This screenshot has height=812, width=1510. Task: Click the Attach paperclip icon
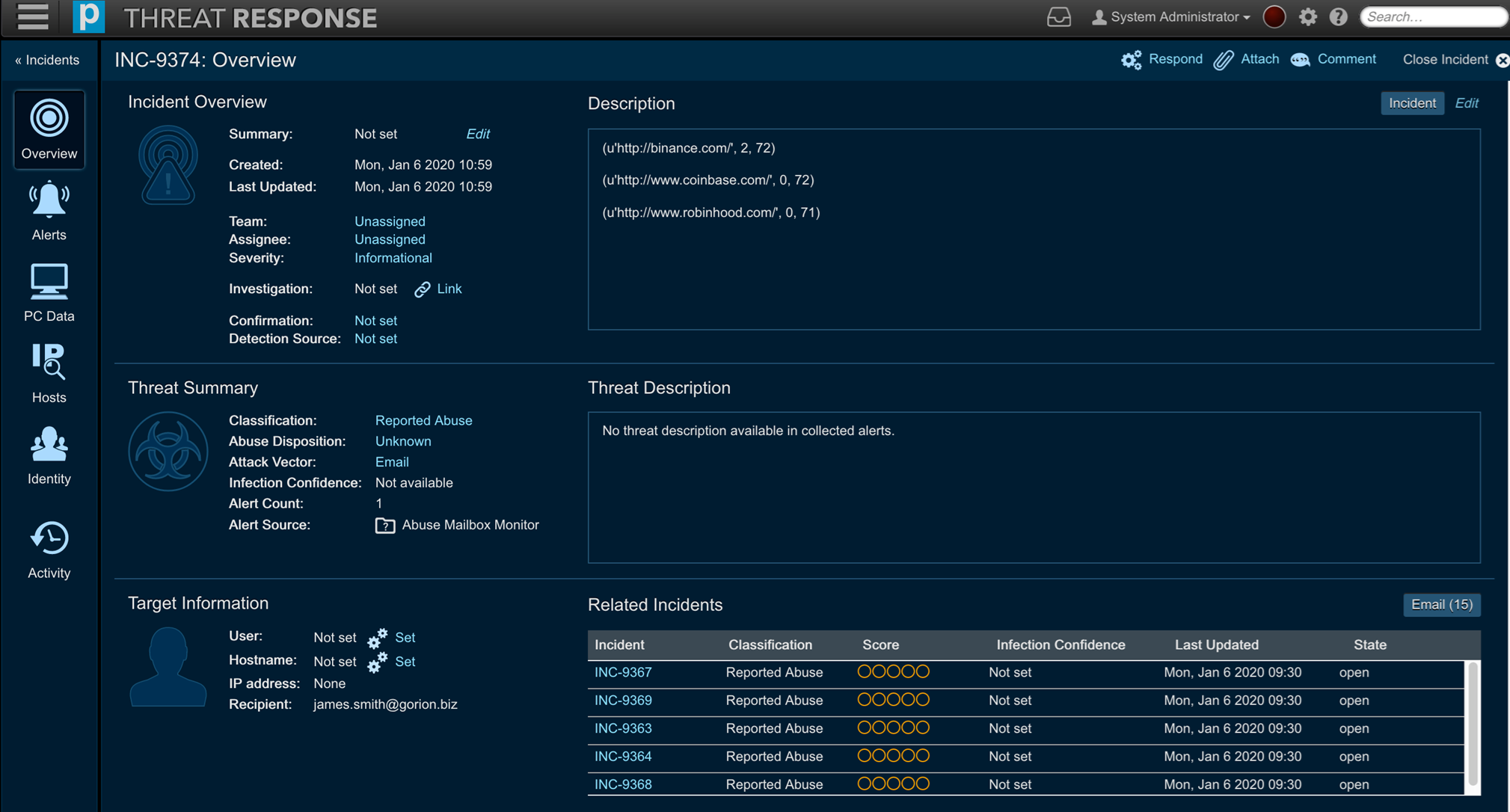(1224, 60)
